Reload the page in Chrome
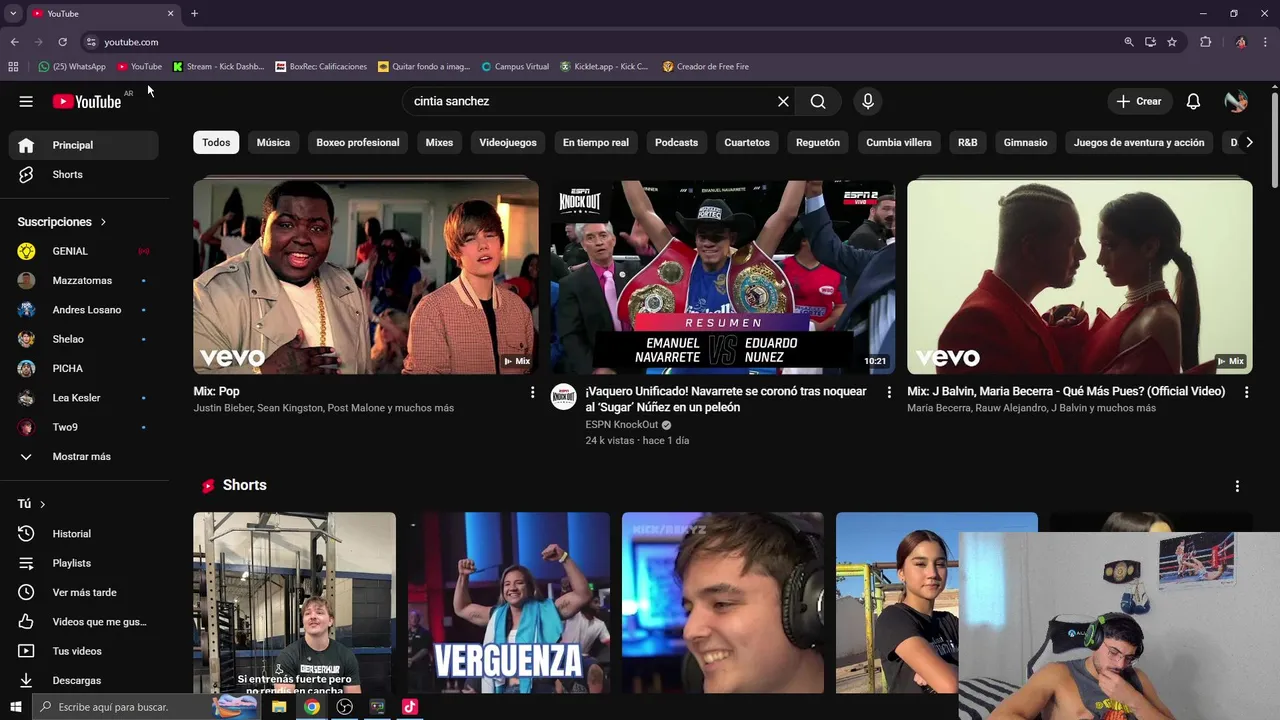This screenshot has height=720, width=1280. coord(62,42)
